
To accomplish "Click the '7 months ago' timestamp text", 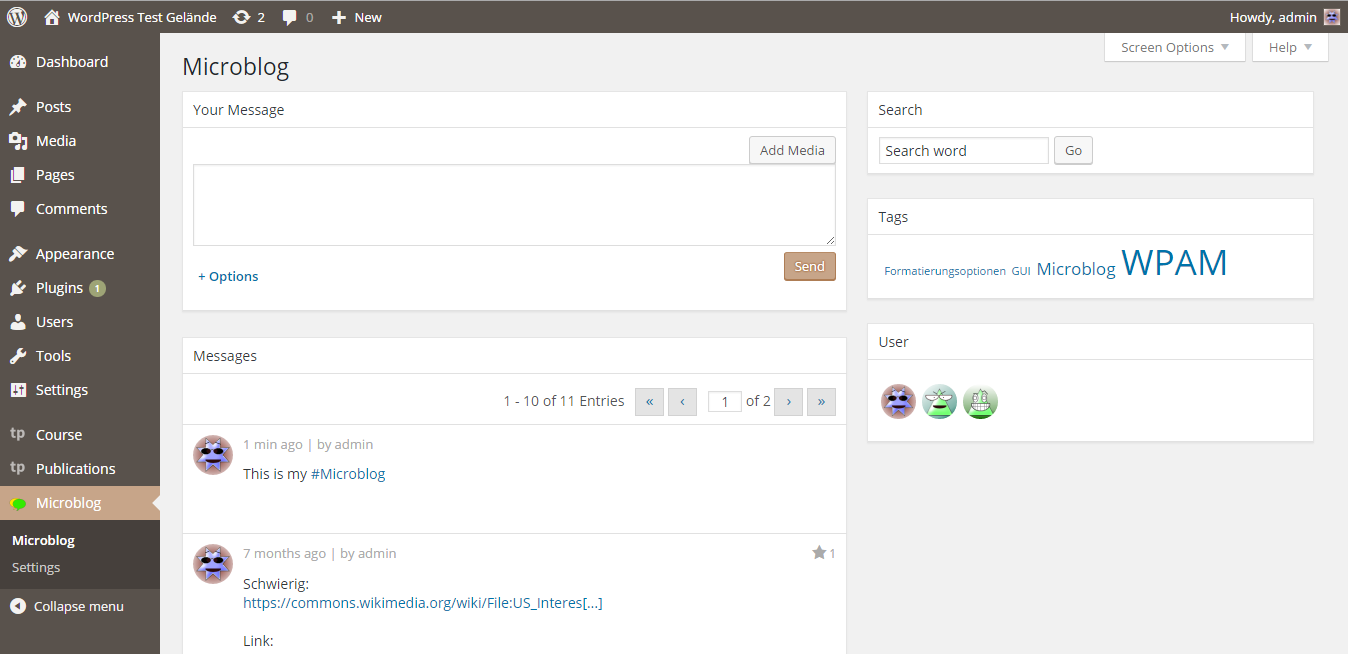I will click(x=284, y=554).
